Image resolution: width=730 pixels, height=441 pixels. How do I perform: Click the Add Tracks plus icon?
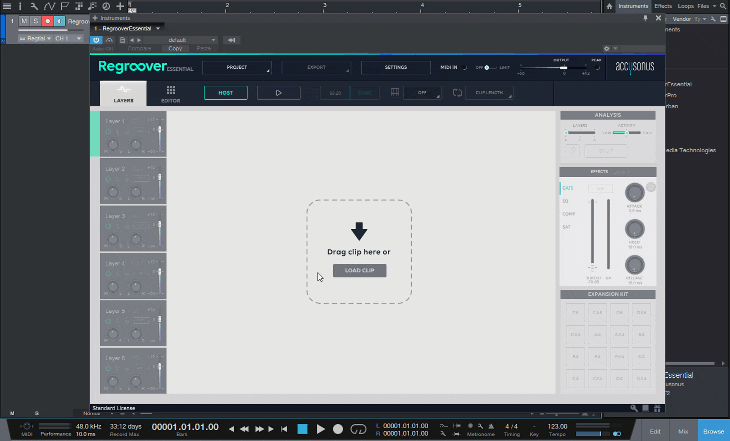(120, 6)
